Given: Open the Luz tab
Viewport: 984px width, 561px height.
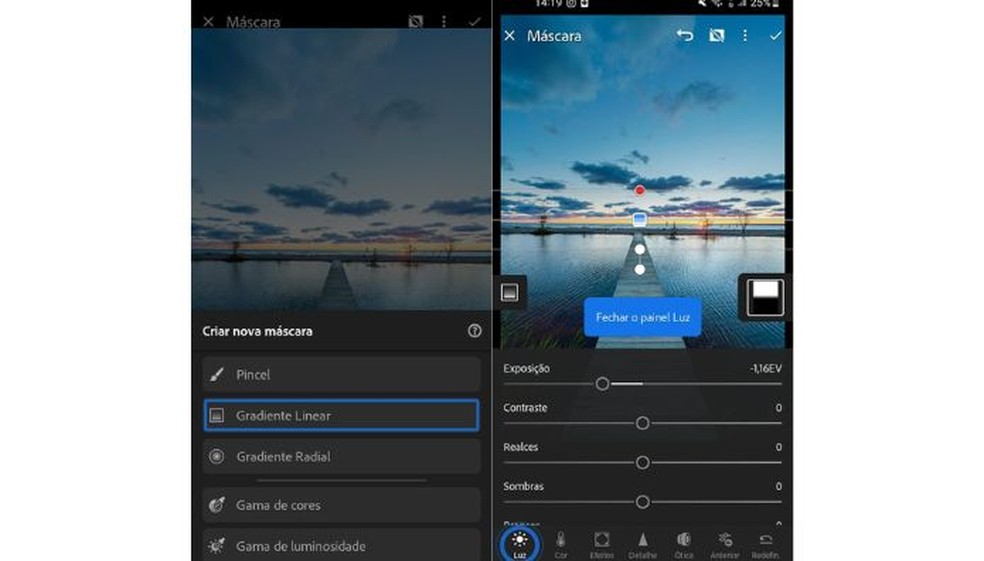Looking at the screenshot, I should click(x=520, y=543).
